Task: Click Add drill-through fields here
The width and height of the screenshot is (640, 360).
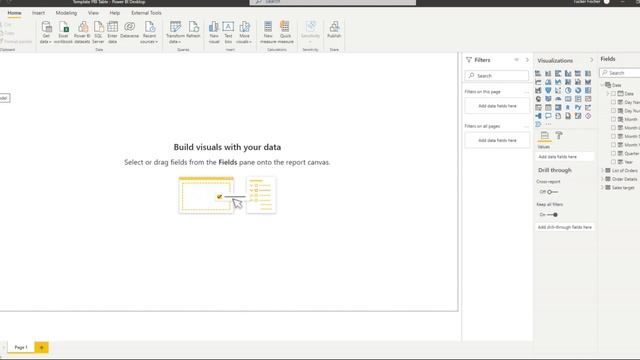Action: pos(565,227)
